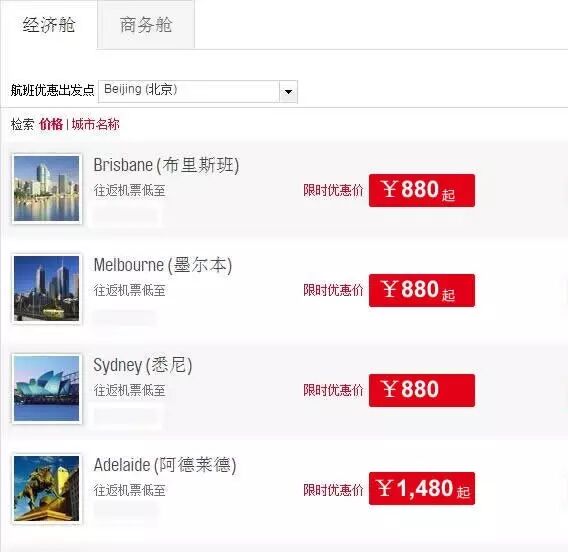Click 往返机票低至 text under Sydney
The height and width of the screenshot is (552, 568).
click(x=130, y=390)
